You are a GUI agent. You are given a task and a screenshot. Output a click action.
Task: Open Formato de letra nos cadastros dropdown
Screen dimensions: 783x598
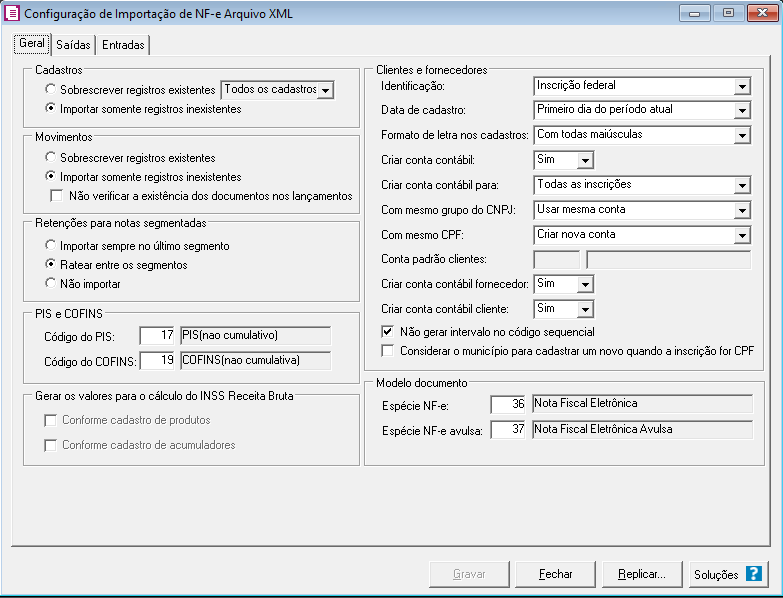741,135
